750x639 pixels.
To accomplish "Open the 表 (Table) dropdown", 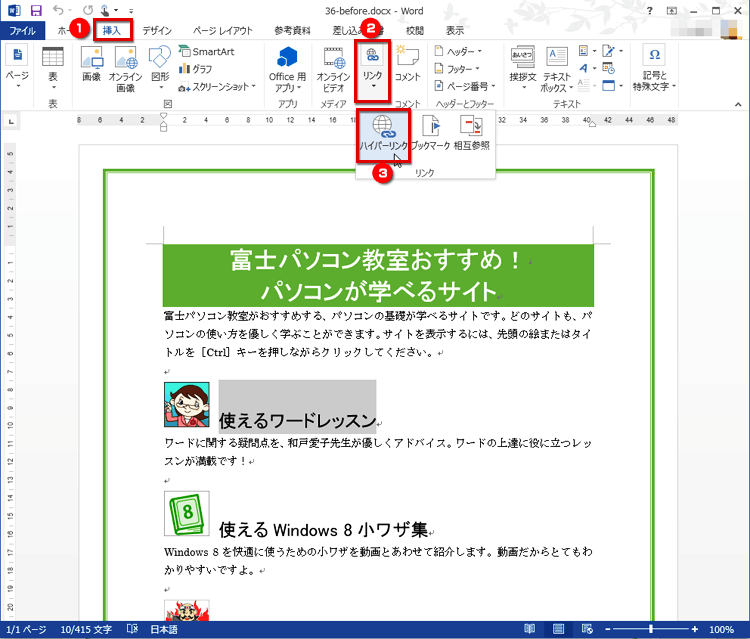I will [53, 67].
